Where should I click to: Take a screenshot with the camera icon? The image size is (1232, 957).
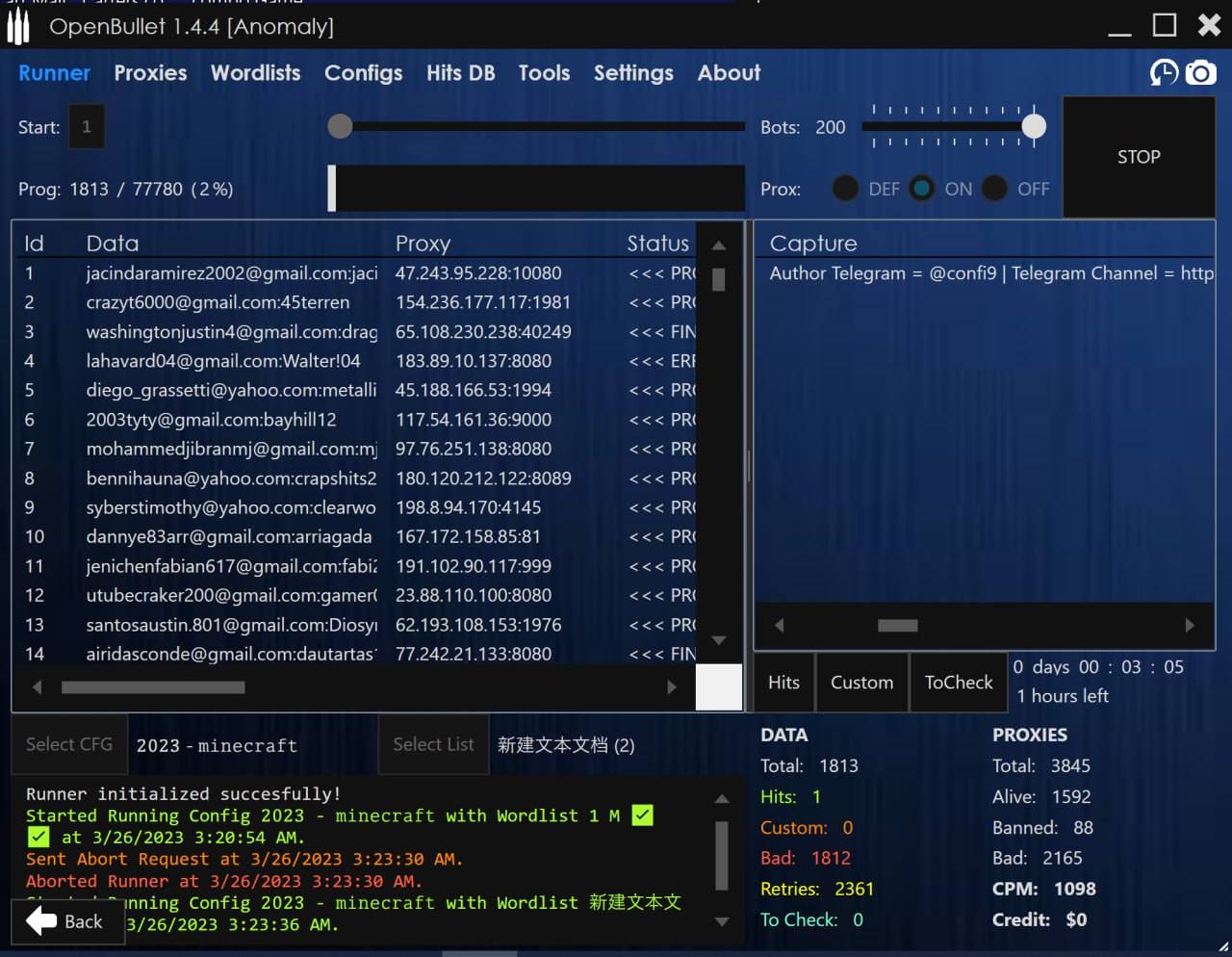[x=1200, y=72]
